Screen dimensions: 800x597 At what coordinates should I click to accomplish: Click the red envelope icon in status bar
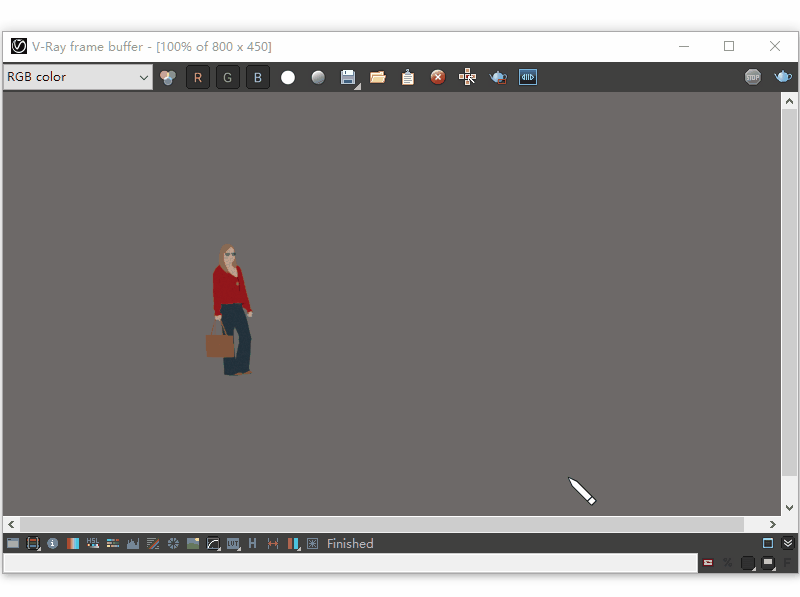click(x=708, y=562)
